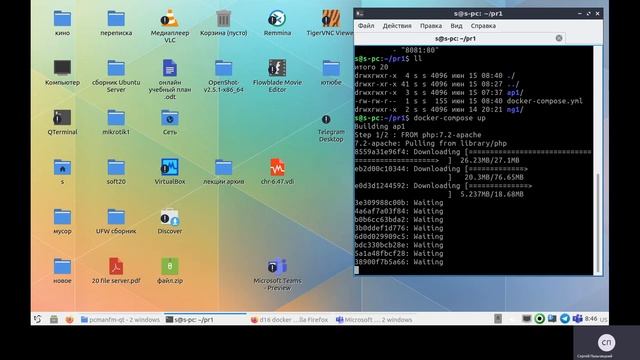Open application menu on taskbar
The height and width of the screenshot is (360, 640).
pyautogui.click(x=38, y=319)
